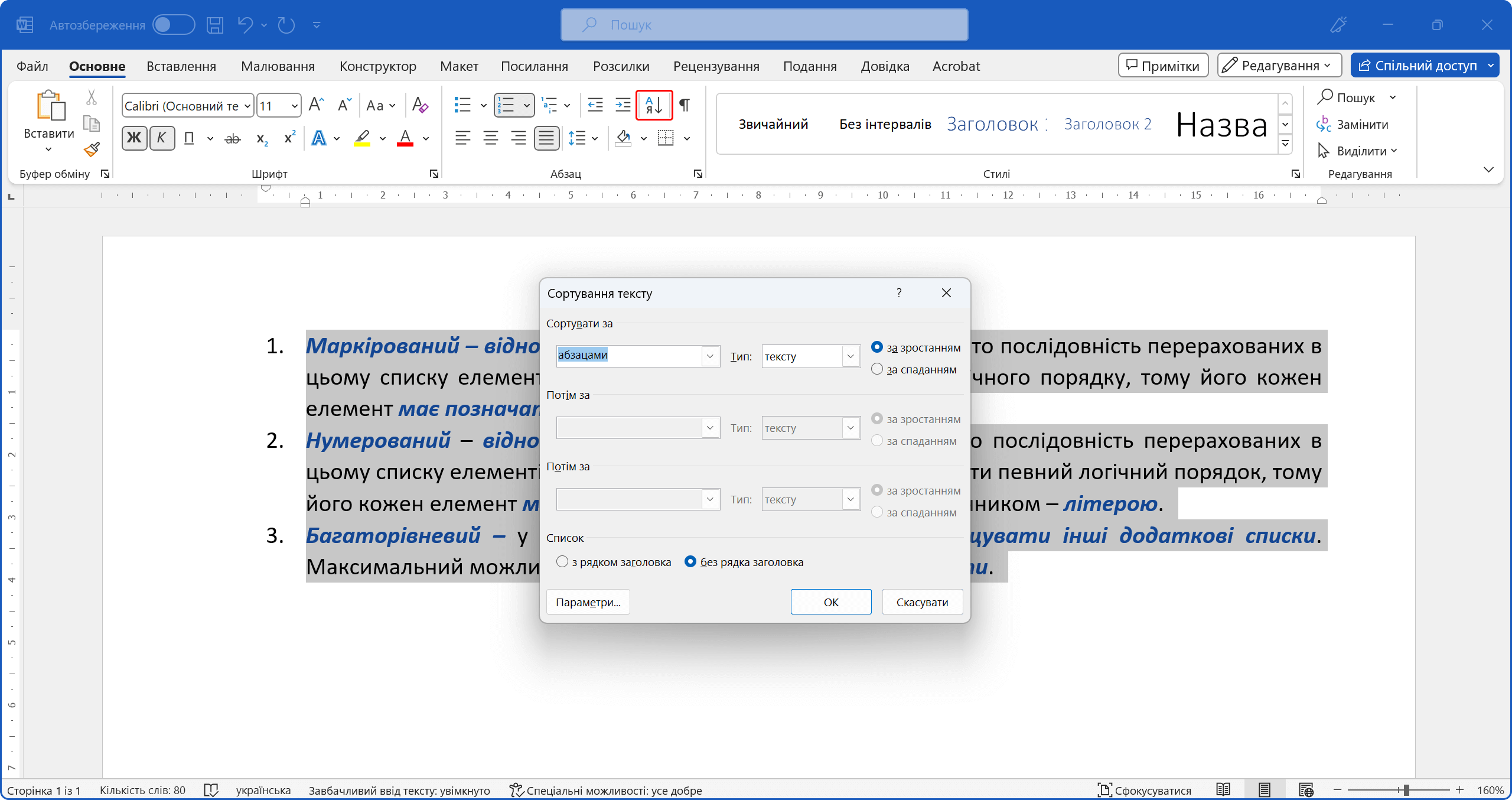Screen dimensions: 1512x800
Task: Click the Sort (А-Я) icon in ribbon
Action: (x=654, y=105)
